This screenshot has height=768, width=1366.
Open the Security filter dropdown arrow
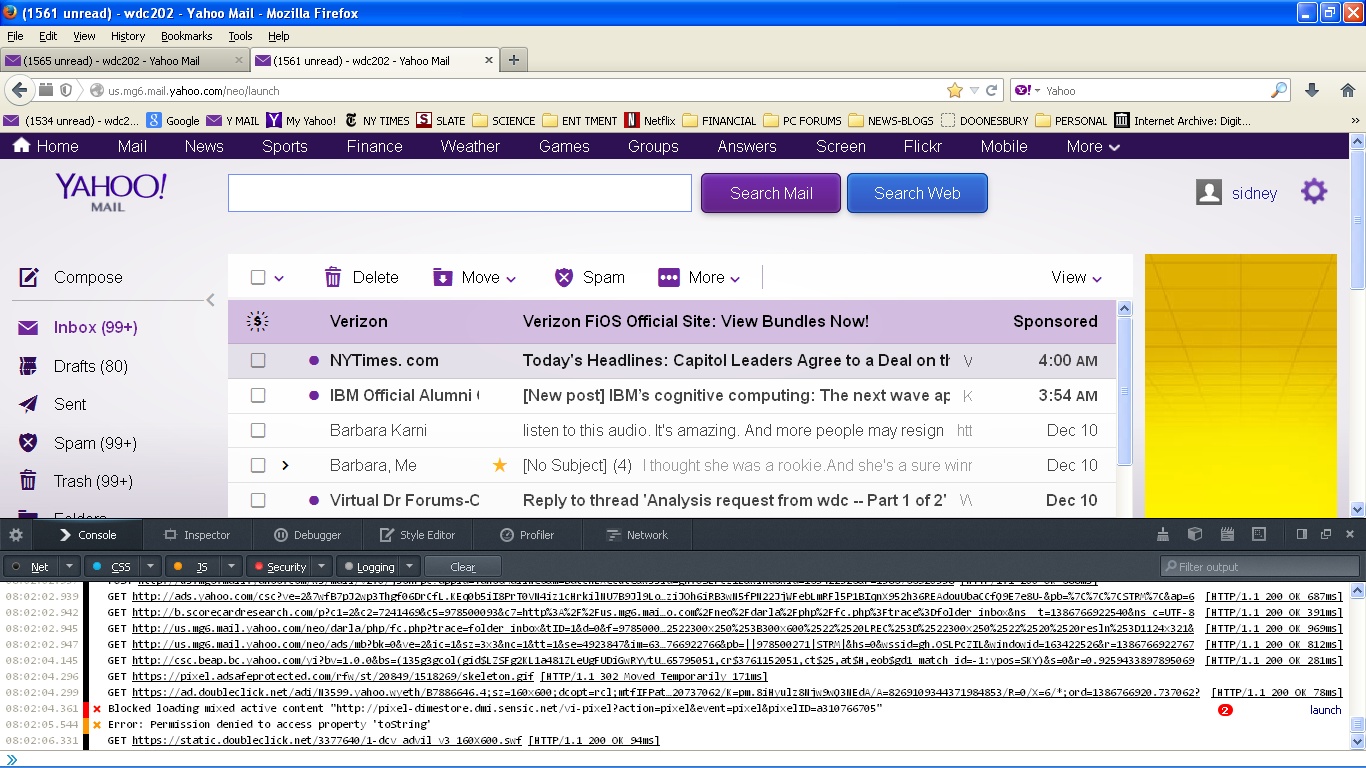(x=320, y=567)
